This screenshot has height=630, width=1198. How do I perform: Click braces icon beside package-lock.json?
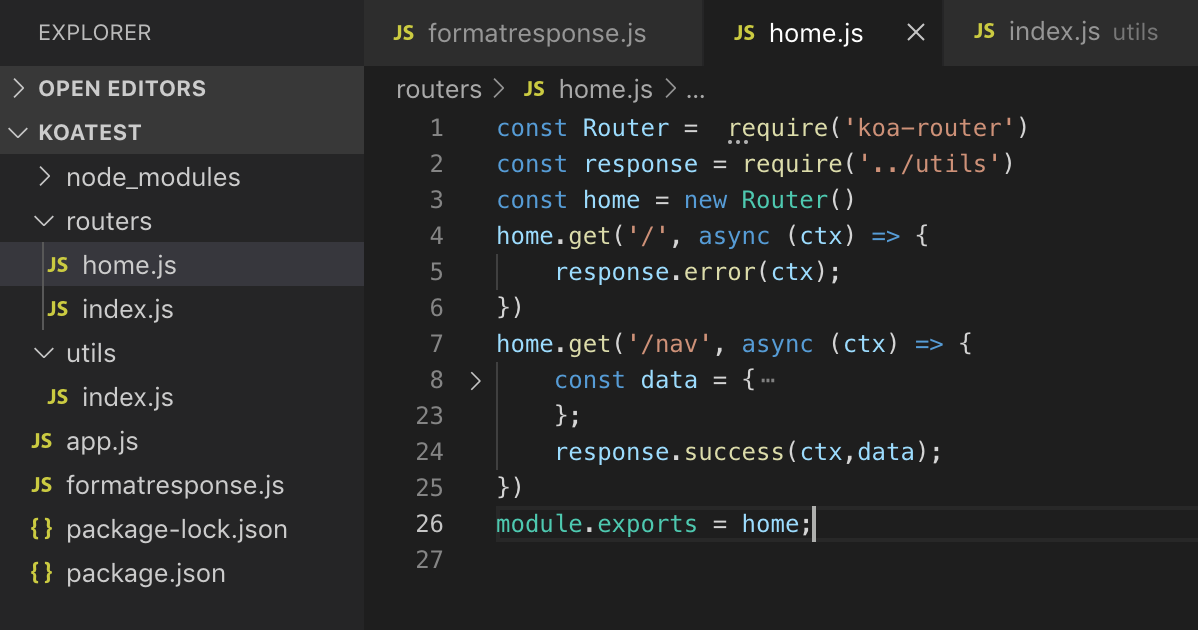coord(42,529)
